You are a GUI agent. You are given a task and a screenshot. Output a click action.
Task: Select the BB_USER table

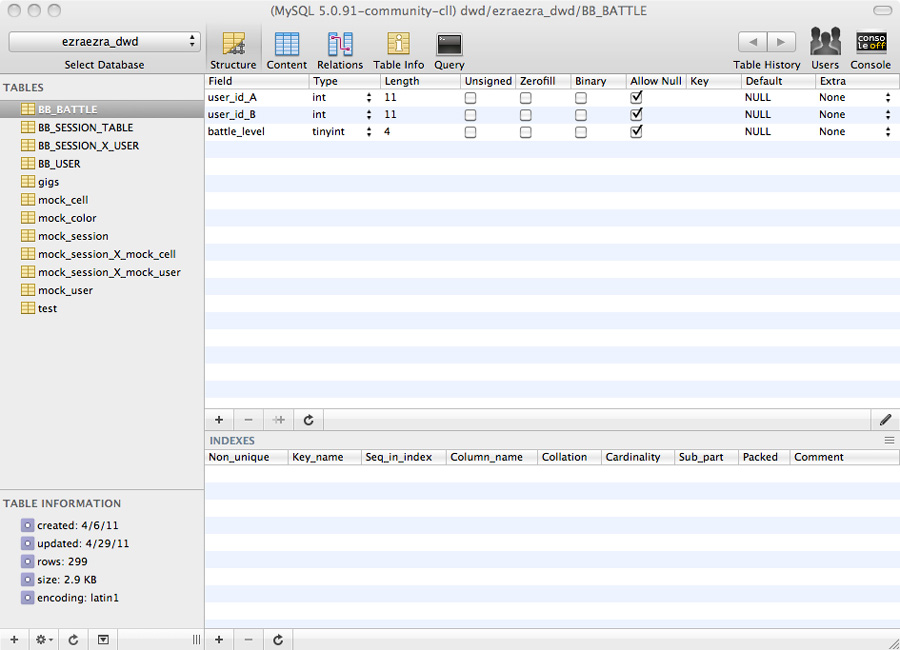coord(59,164)
